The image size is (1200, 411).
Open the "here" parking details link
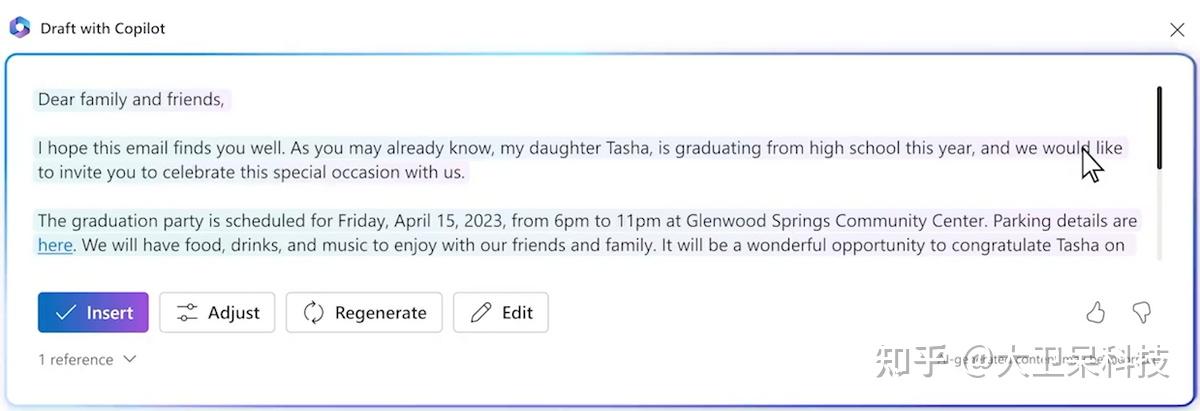click(x=55, y=245)
